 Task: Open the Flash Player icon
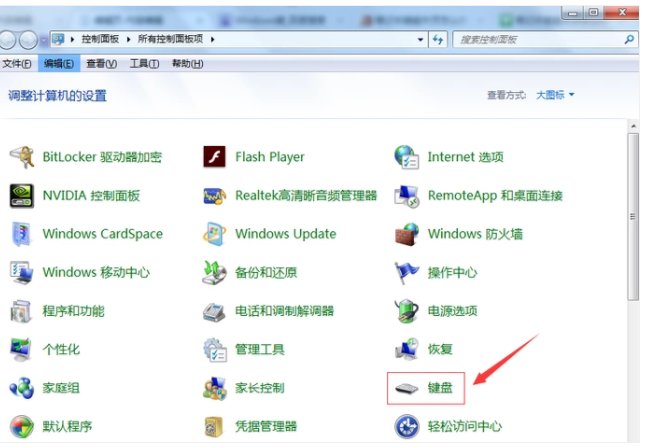[x=214, y=157]
